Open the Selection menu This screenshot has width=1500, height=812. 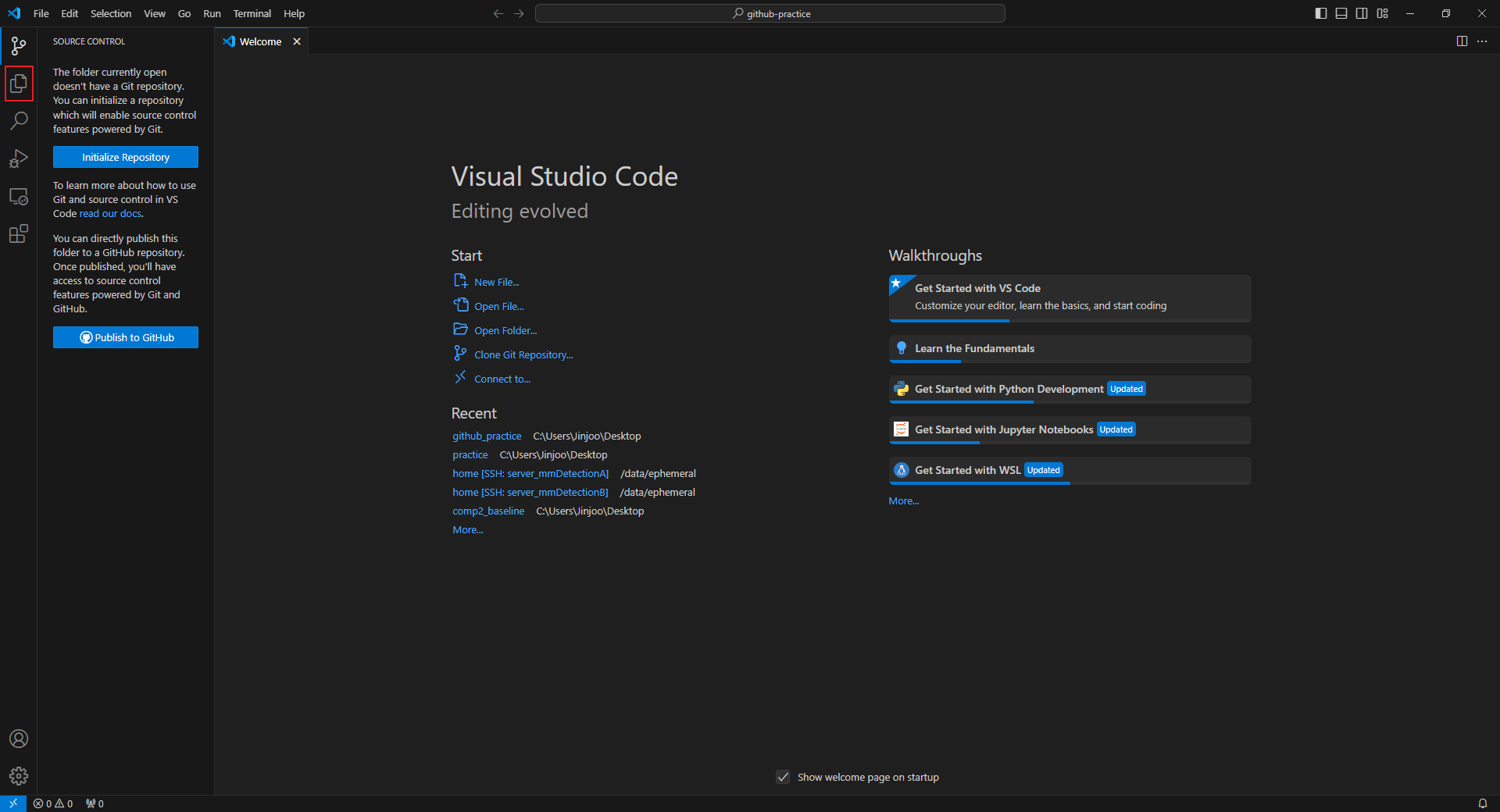pos(111,13)
